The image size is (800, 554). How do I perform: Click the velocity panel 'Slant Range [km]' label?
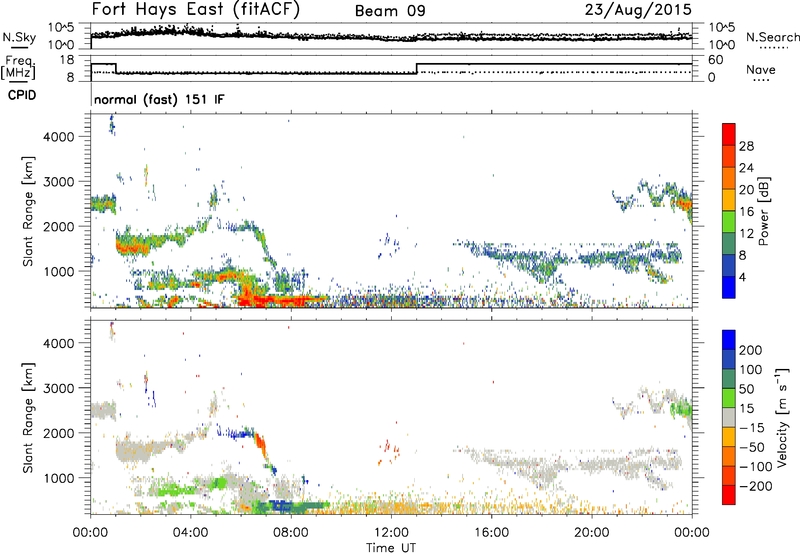click(28, 417)
